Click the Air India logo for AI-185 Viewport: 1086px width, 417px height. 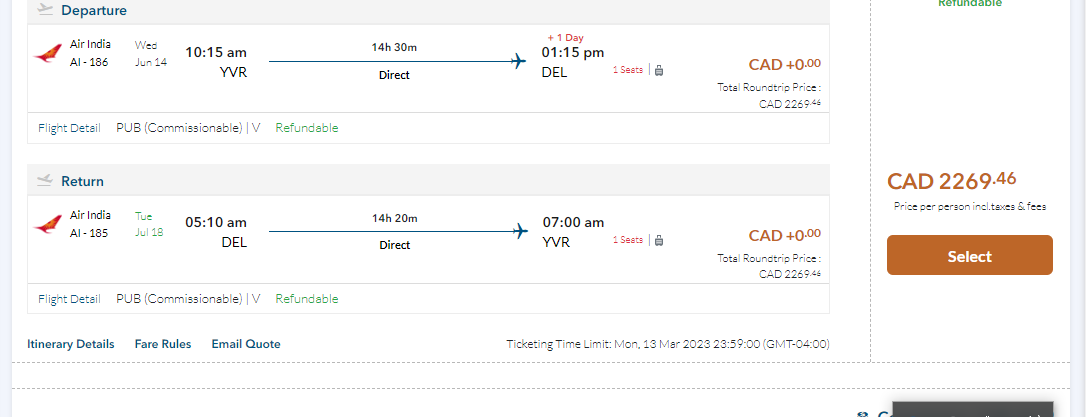(47, 223)
